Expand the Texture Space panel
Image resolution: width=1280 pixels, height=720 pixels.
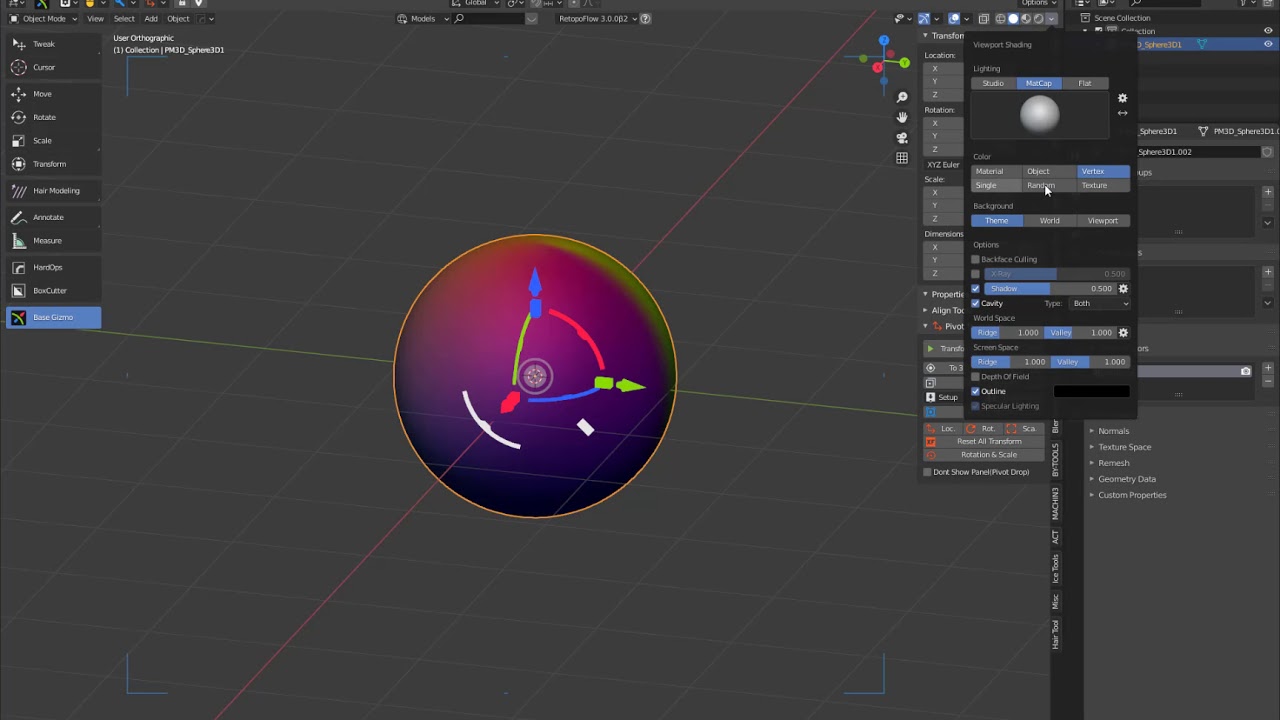1124,447
